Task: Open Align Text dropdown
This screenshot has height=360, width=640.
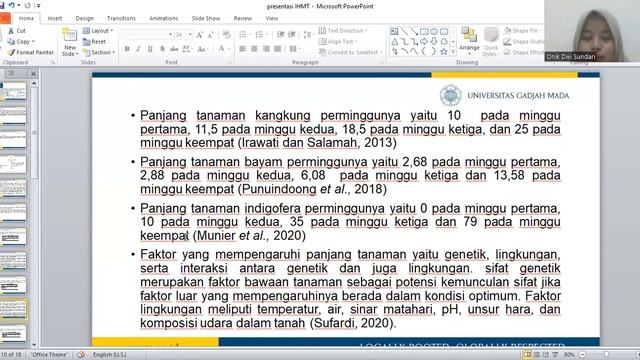Action: coord(338,41)
